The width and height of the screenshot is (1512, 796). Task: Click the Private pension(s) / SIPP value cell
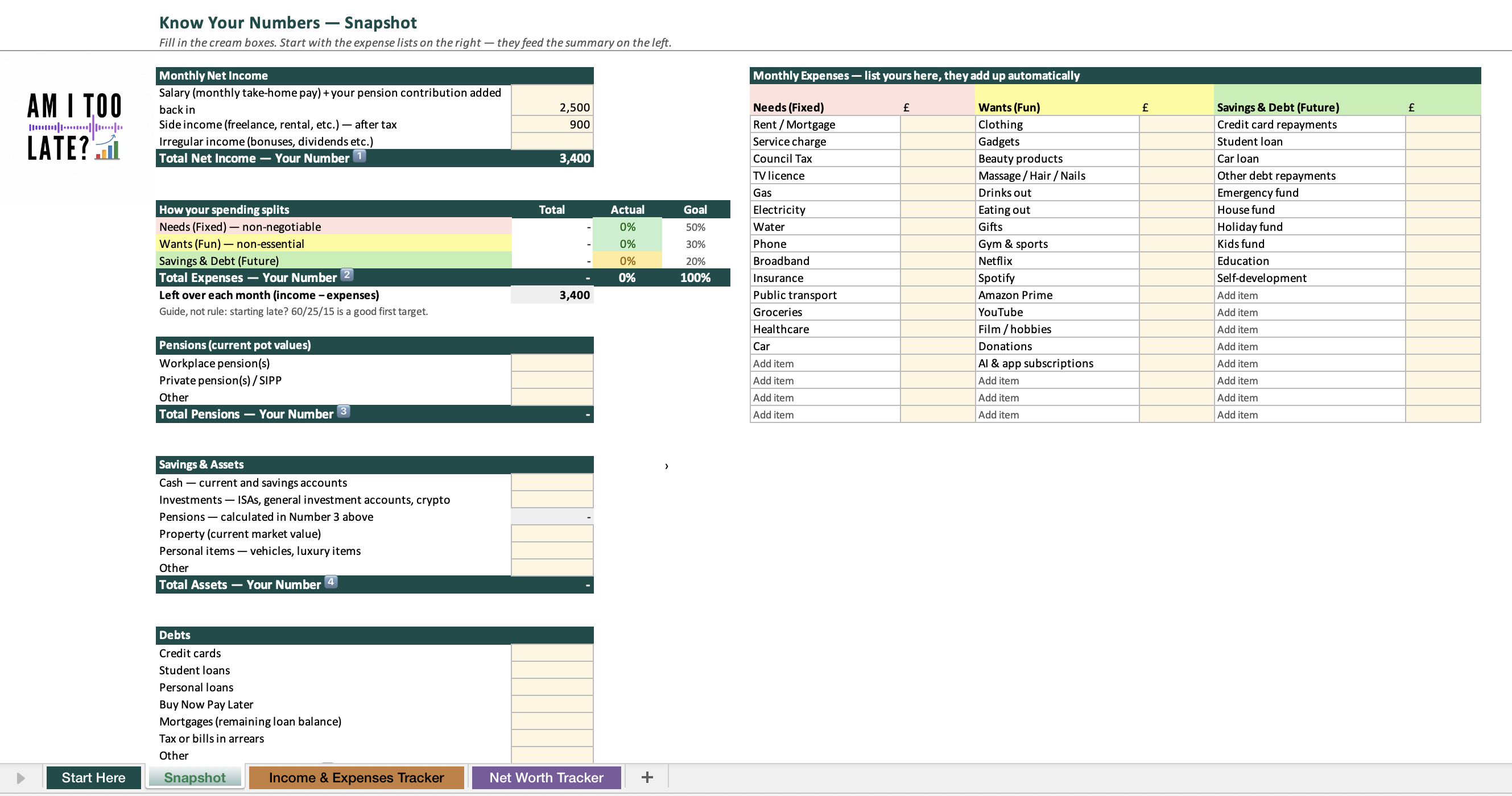click(x=552, y=380)
